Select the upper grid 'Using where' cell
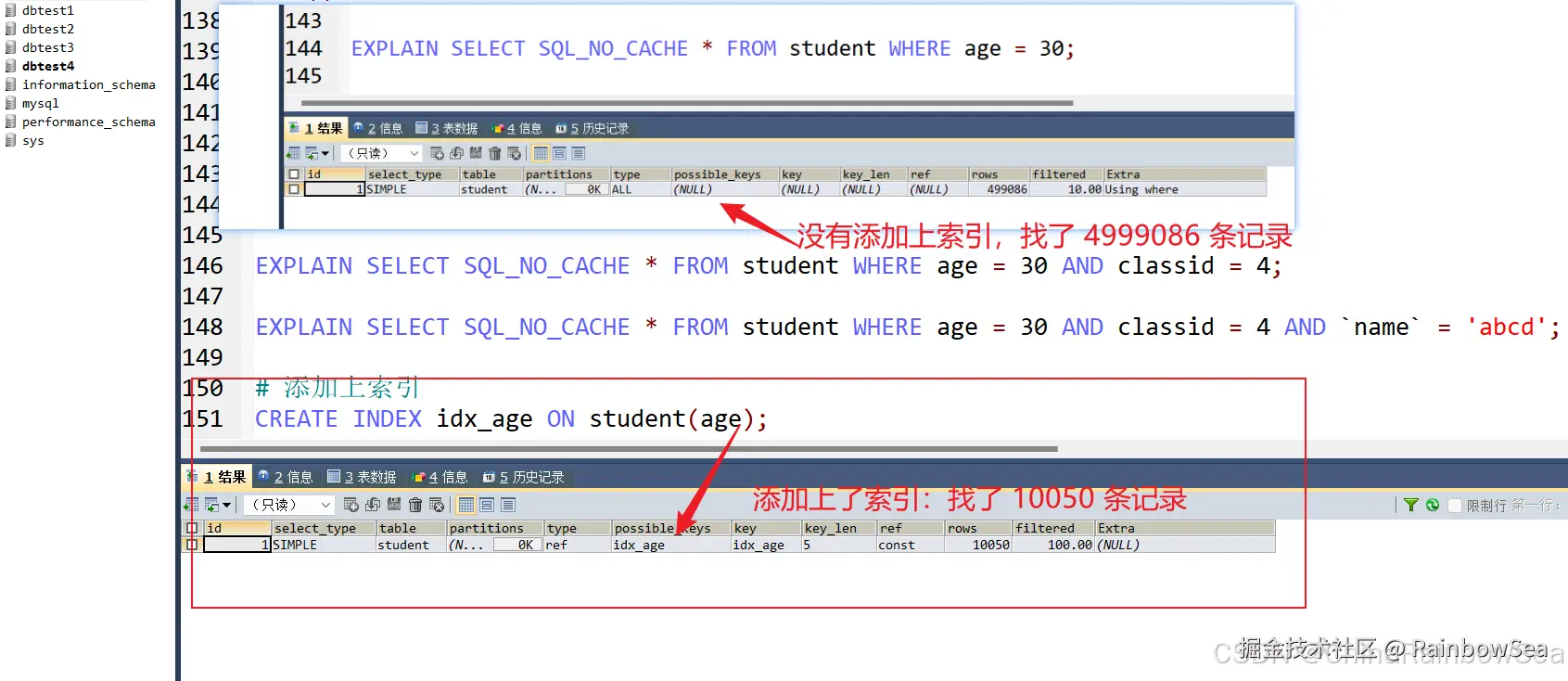 click(x=1184, y=189)
